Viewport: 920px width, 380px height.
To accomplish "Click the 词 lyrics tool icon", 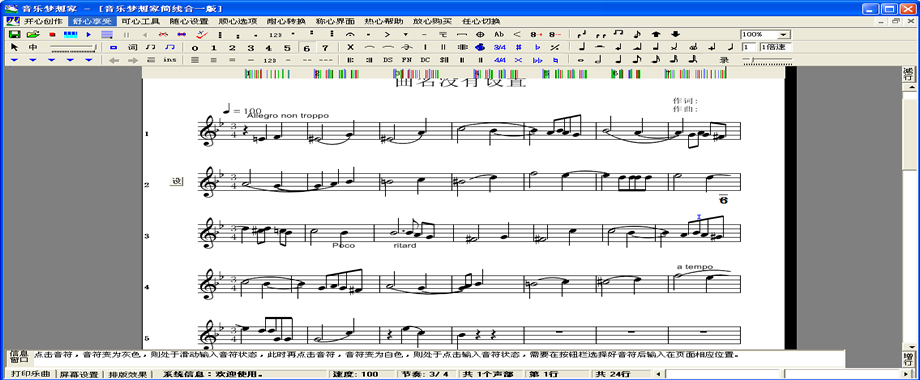I will [133, 48].
